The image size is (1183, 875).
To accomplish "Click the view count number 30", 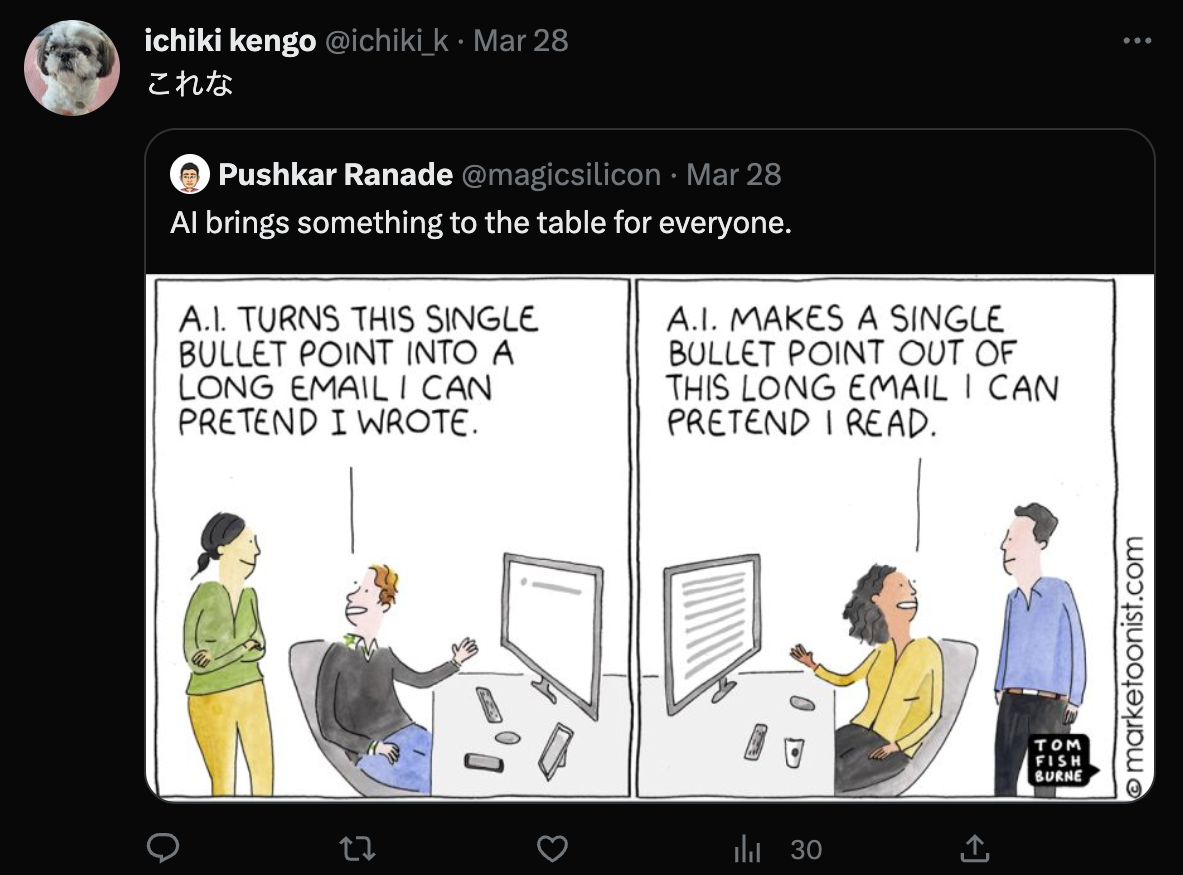I will 806,849.
